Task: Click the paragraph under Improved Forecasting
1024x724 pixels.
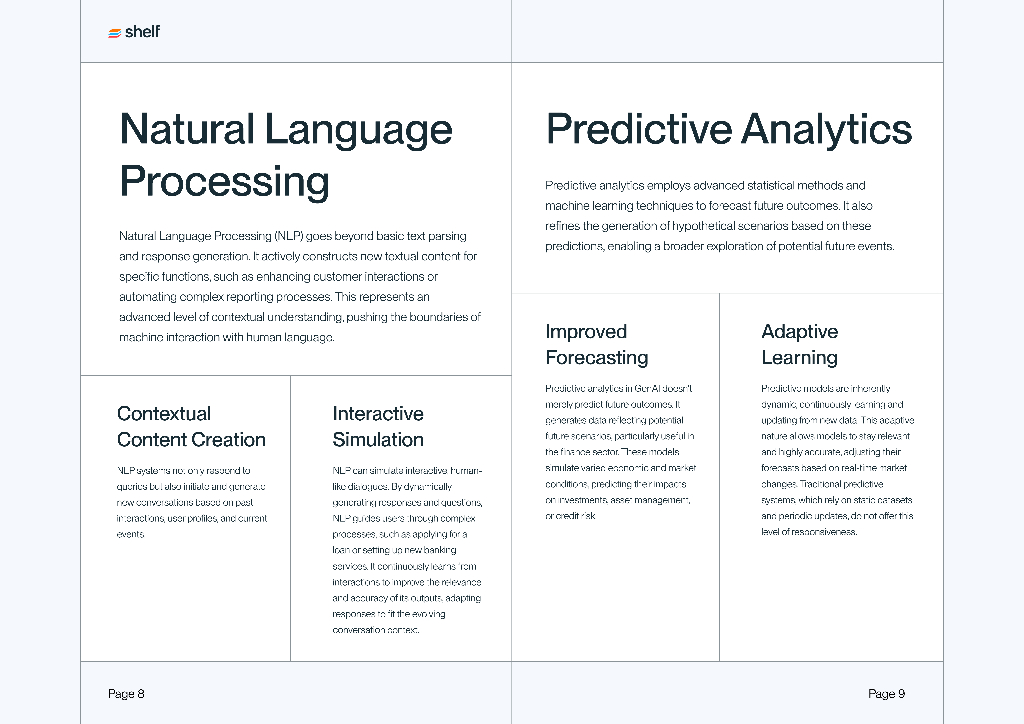Action: (x=620, y=452)
